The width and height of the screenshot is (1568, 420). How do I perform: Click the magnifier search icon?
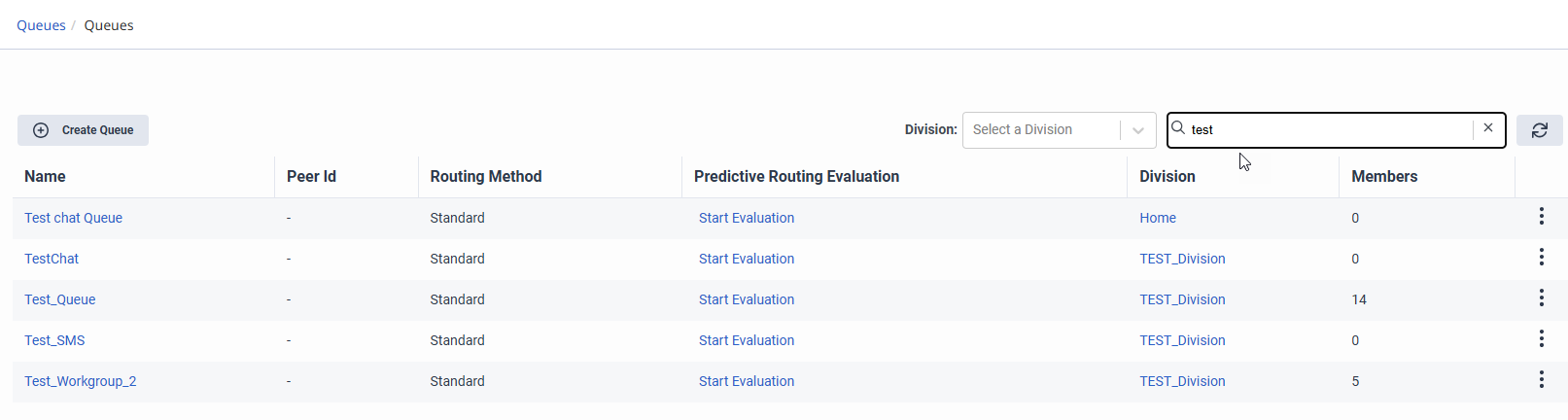(1178, 128)
